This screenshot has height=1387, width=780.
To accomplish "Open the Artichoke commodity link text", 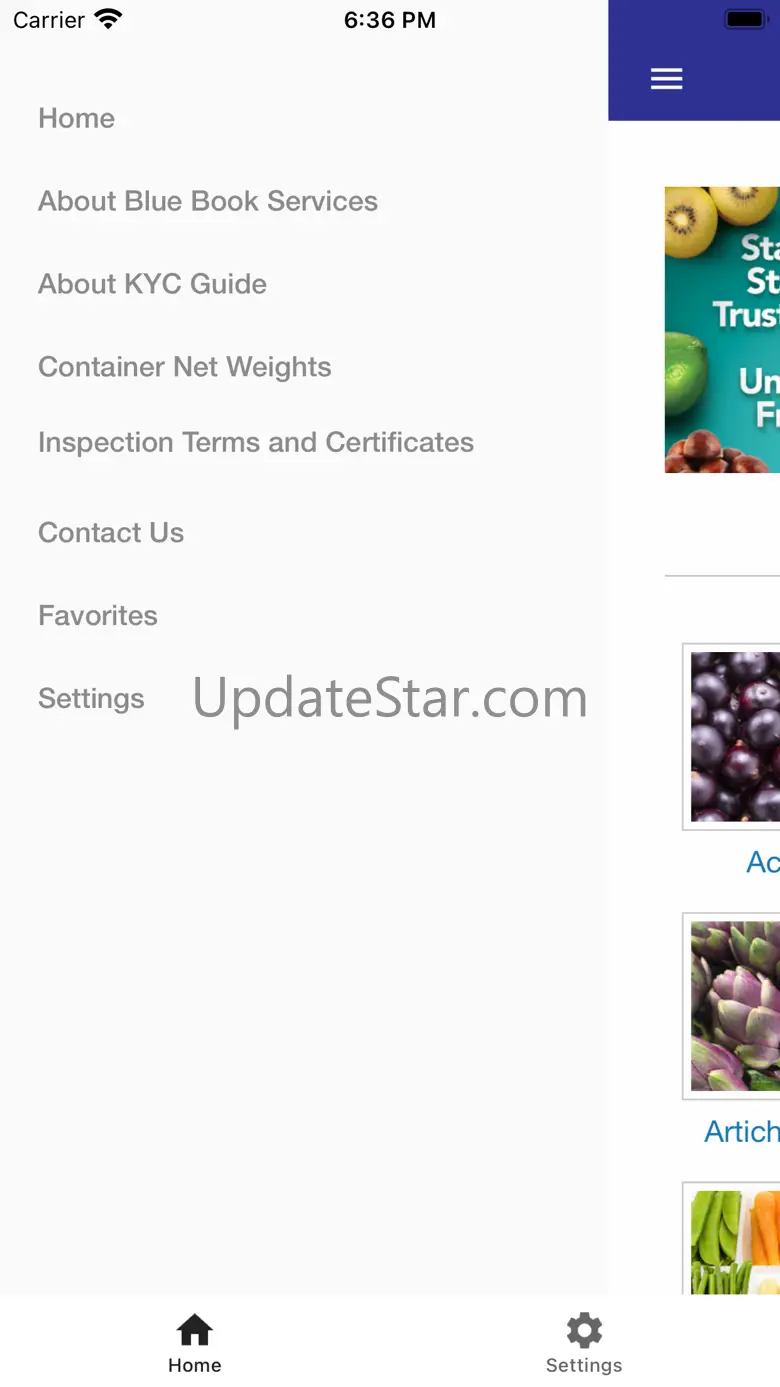I will [x=742, y=1131].
